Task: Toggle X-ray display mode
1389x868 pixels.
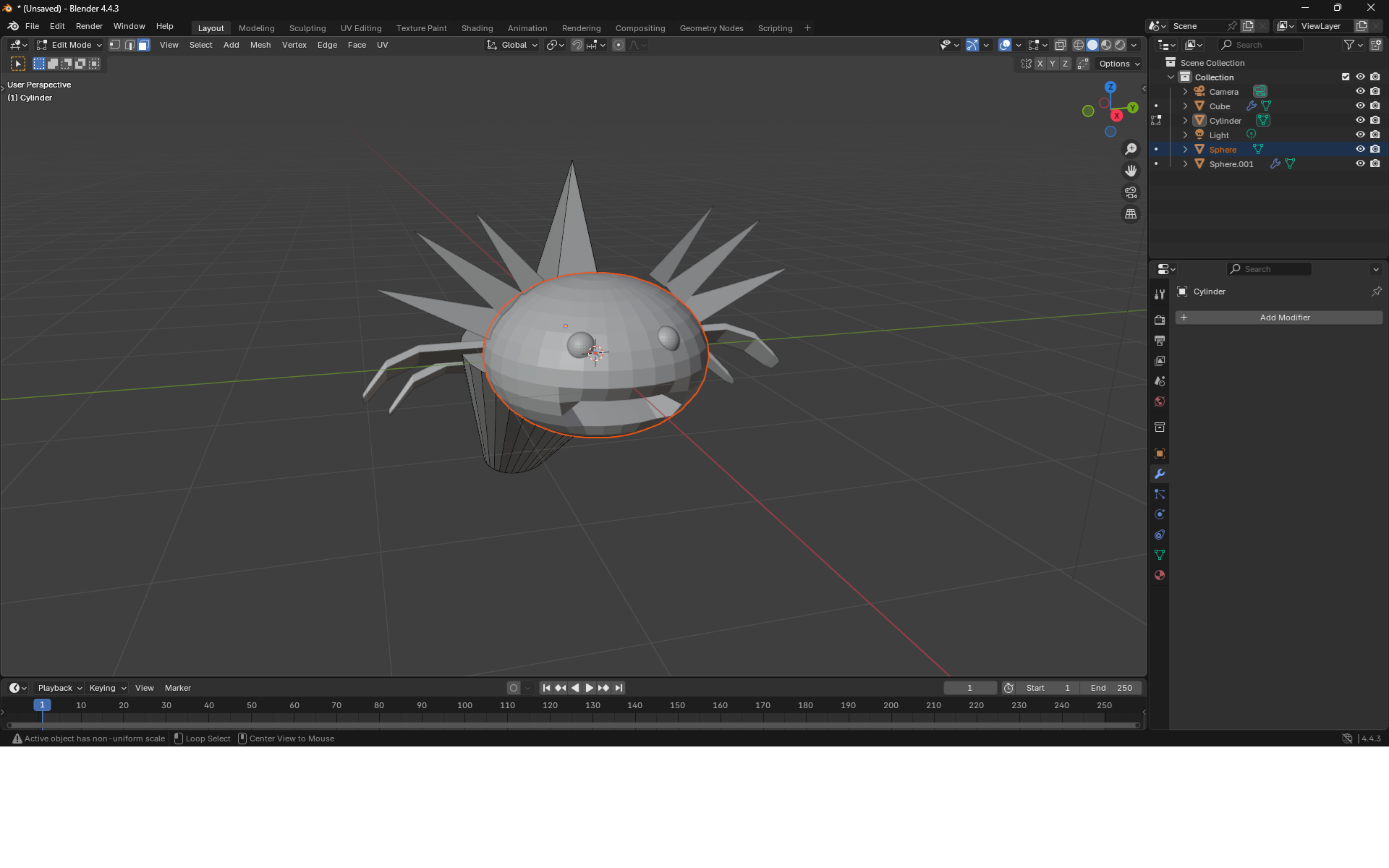Action: (1061, 45)
